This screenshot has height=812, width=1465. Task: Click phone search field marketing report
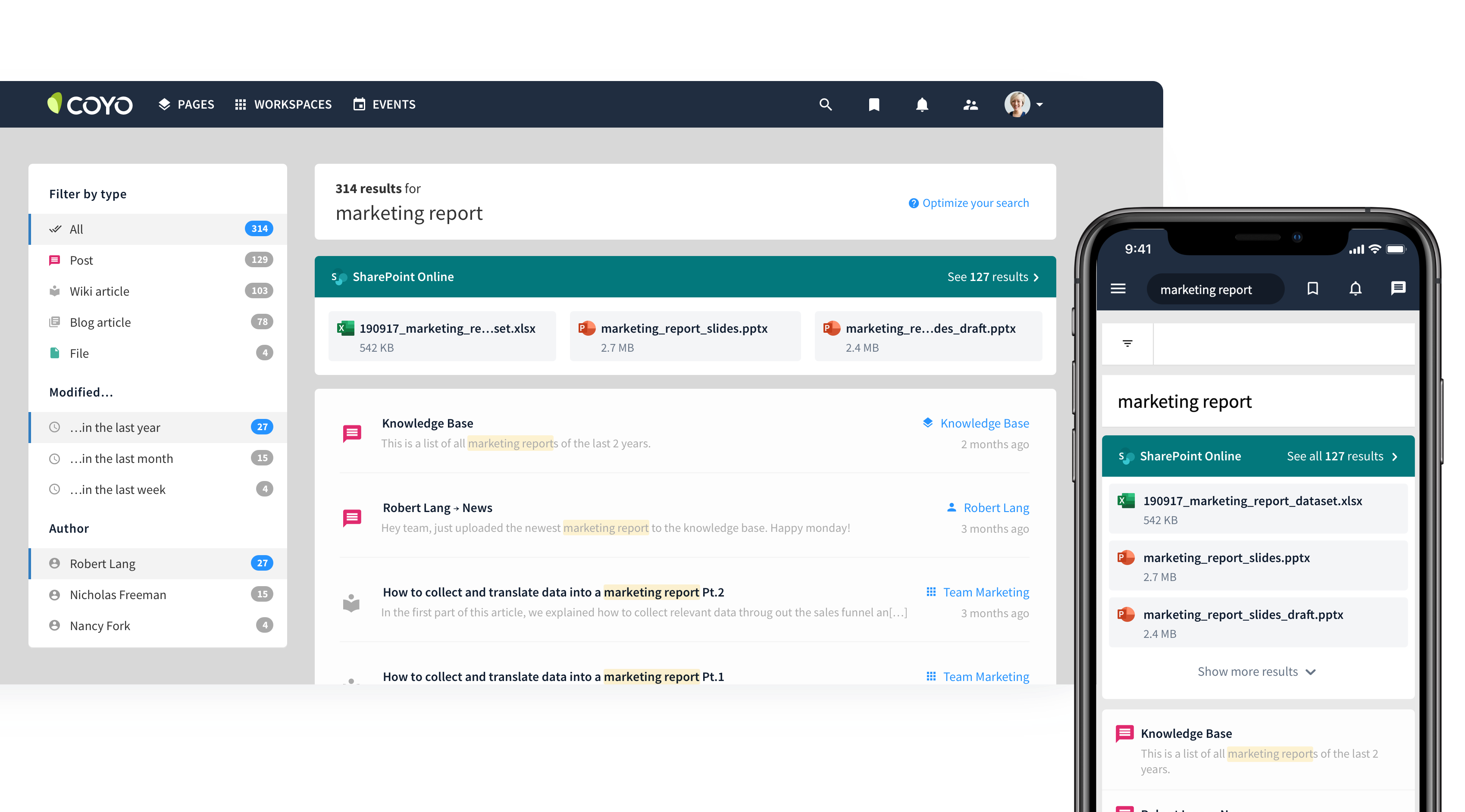(1215, 290)
